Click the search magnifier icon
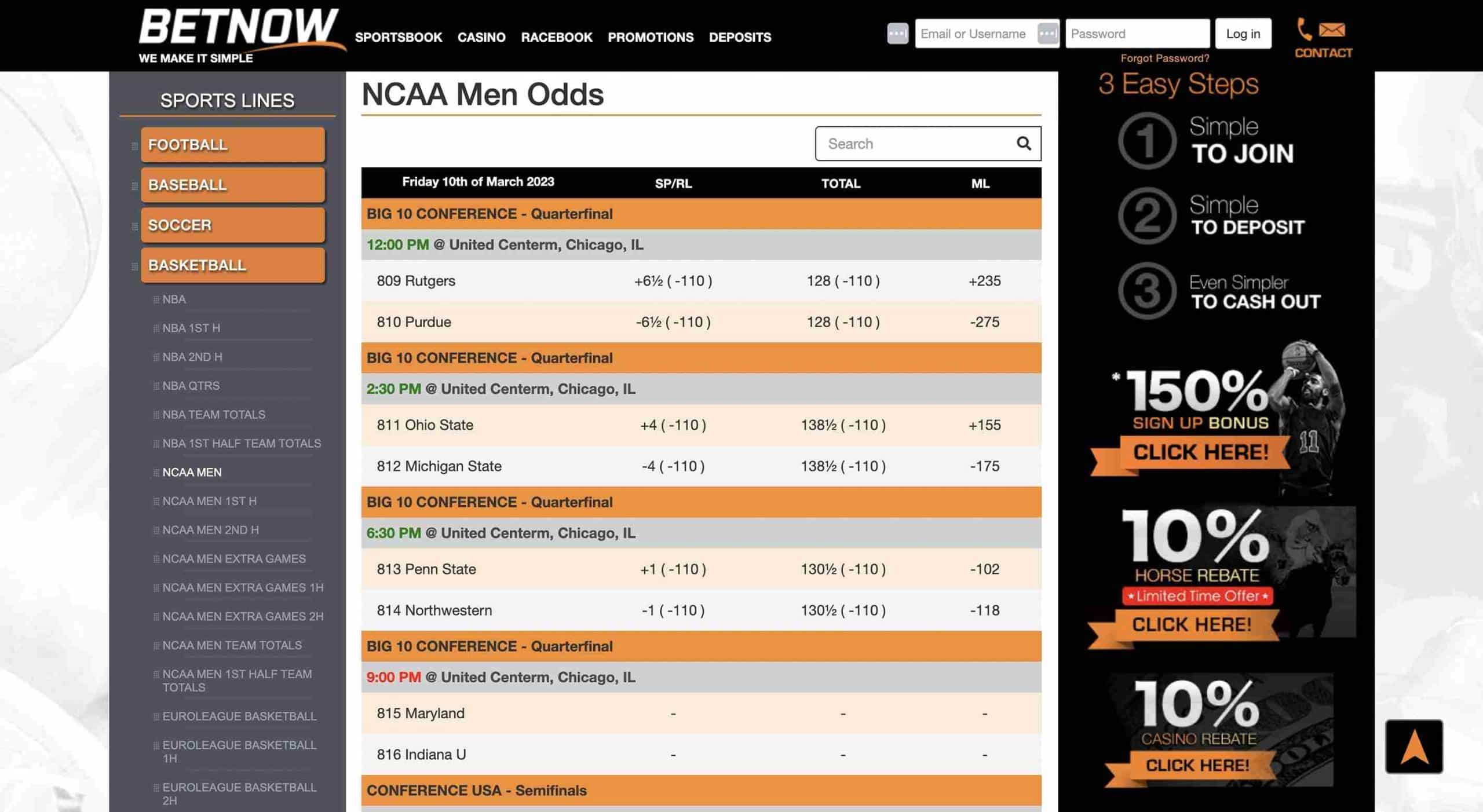This screenshot has height=812, width=1483. tap(1024, 144)
